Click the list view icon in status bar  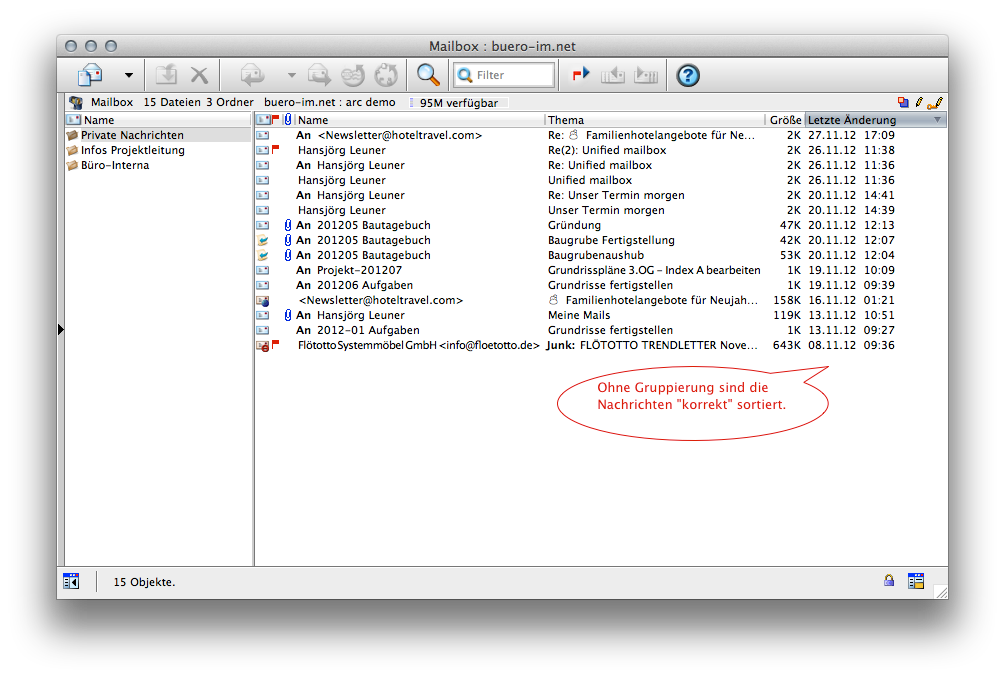click(x=915, y=581)
